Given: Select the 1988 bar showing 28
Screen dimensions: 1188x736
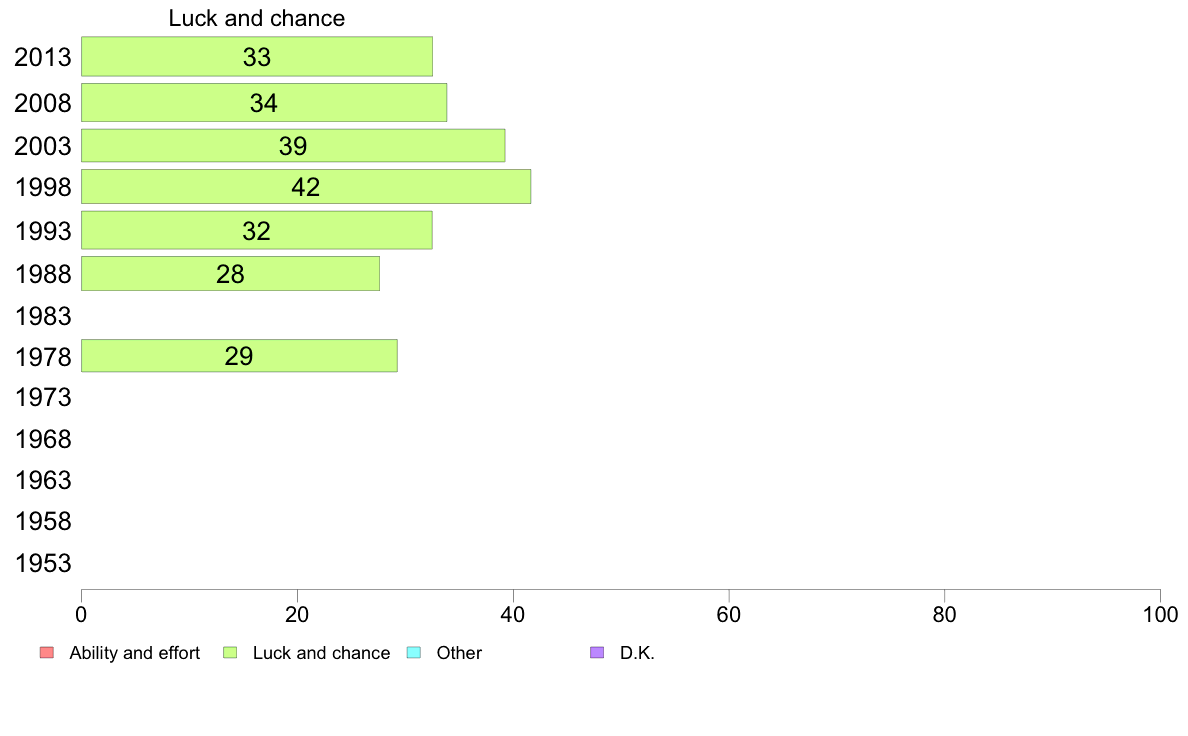Looking at the screenshot, I should pos(230,274).
